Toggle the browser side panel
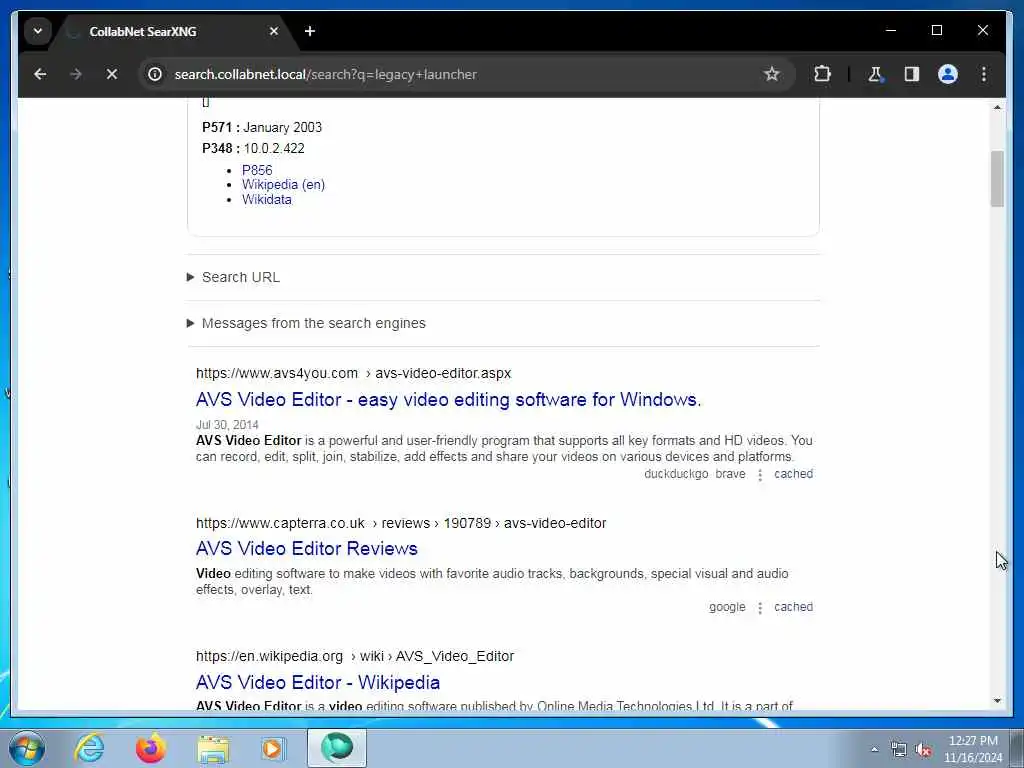1024x768 pixels. 912,74
